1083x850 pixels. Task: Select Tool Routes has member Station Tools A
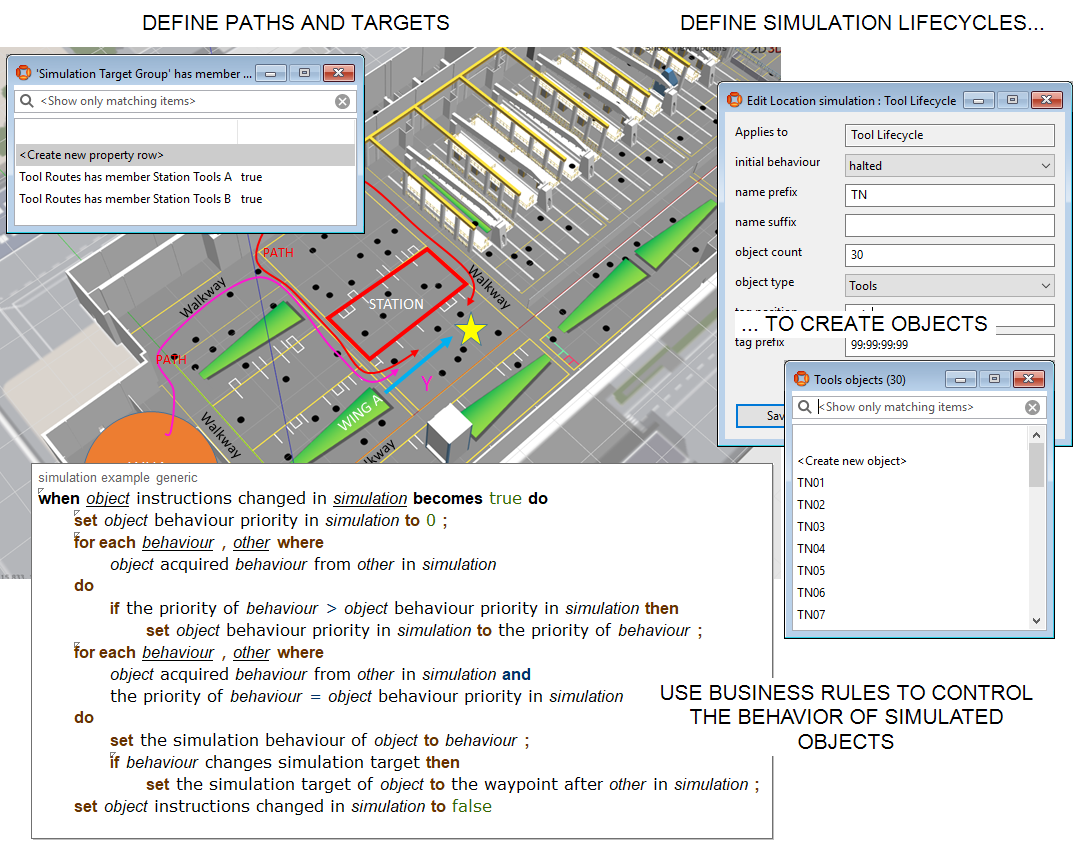pos(126,177)
